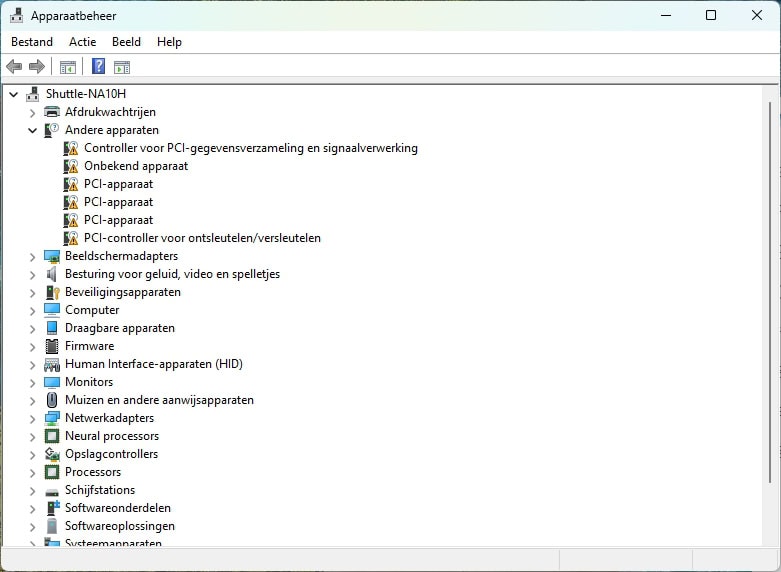
Task: Open the Bestand menu
Action: click(x=32, y=42)
